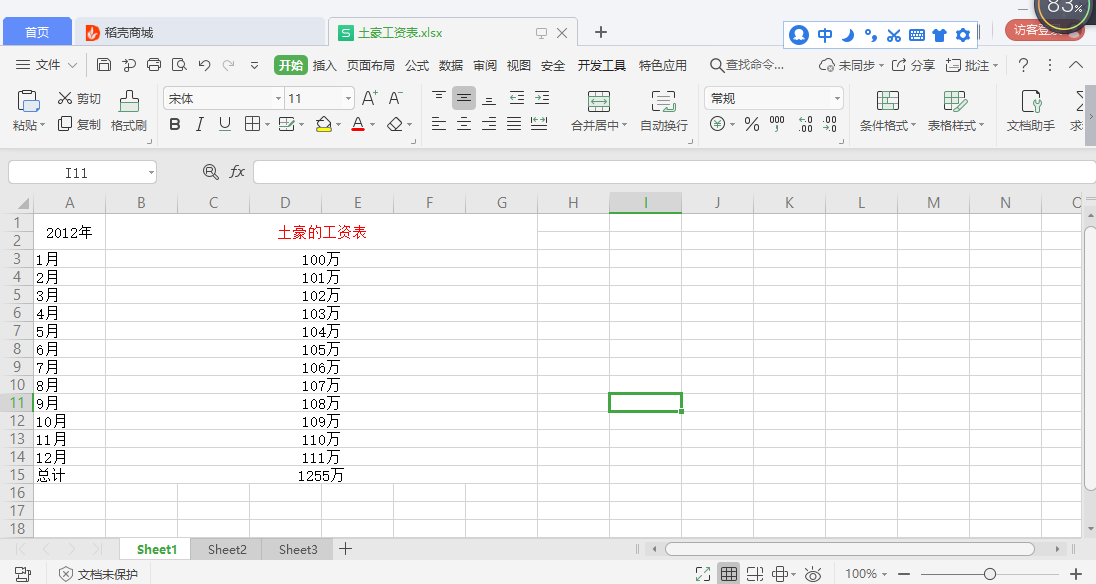Click 文档未保护 in status bar
Screen dimensions: 1096x584
click(99, 574)
